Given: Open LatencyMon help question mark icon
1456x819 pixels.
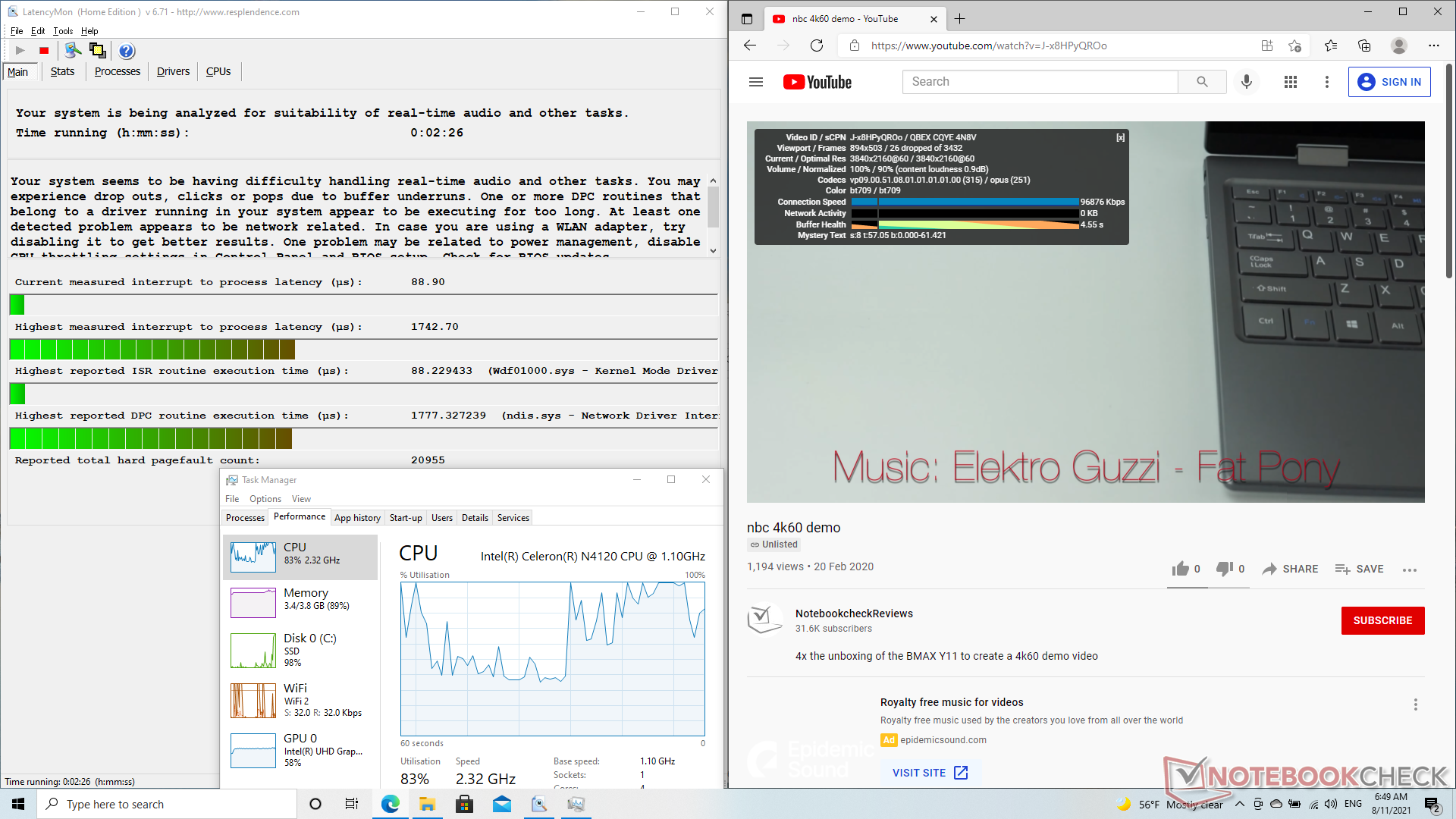Looking at the screenshot, I should (x=127, y=51).
